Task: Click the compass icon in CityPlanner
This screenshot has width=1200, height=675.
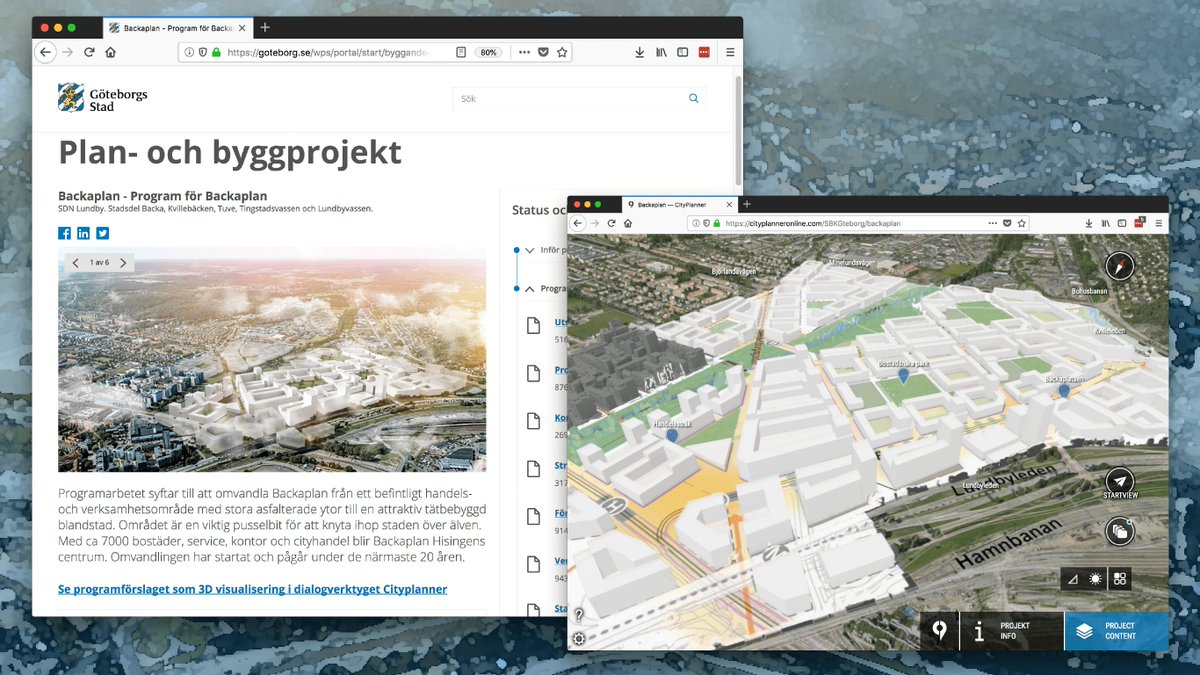Action: pyautogui.click(x=1119, y=266)
